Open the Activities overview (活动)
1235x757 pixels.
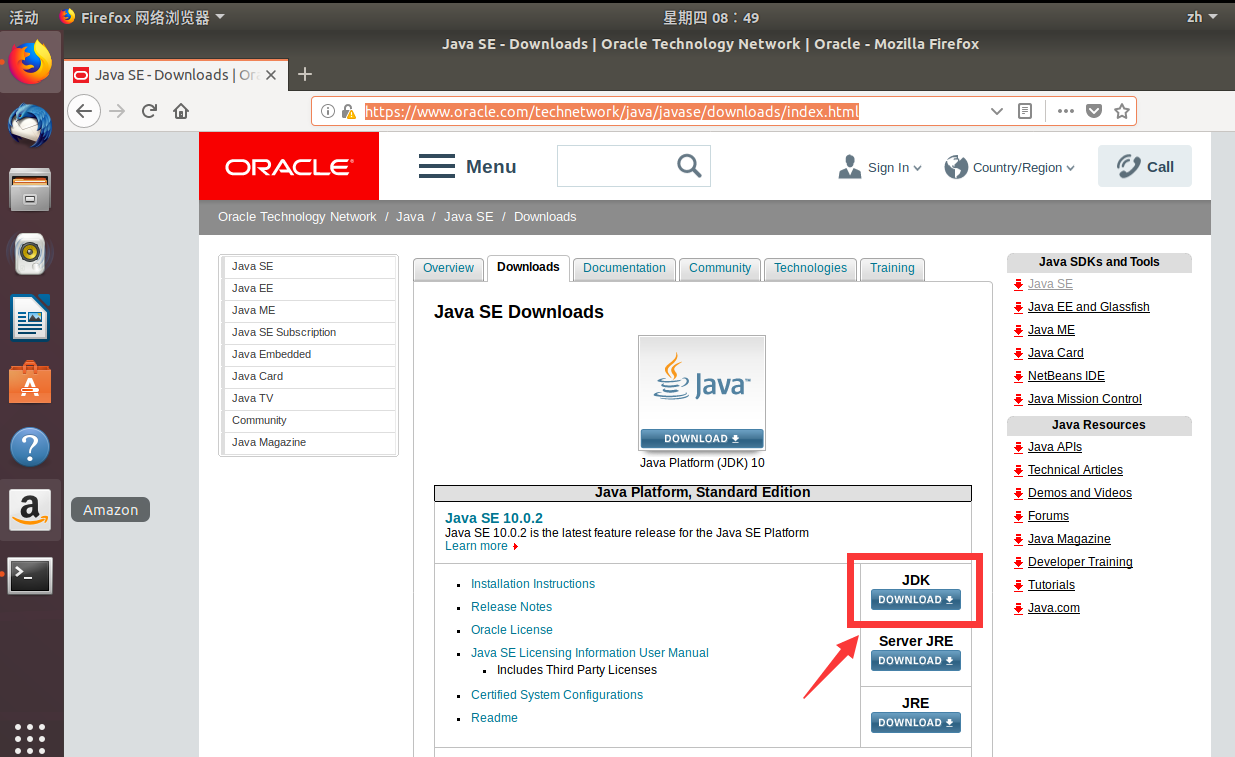tap(24, 17)
